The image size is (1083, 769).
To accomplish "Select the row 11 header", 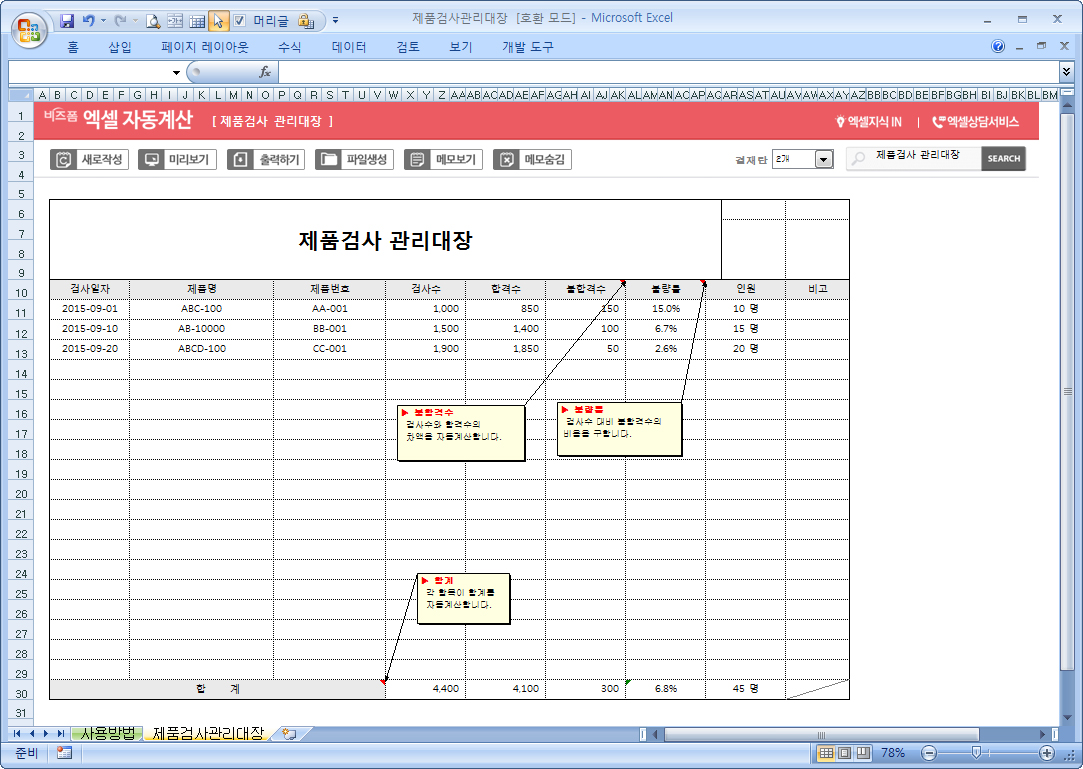I will click(21, 313).
